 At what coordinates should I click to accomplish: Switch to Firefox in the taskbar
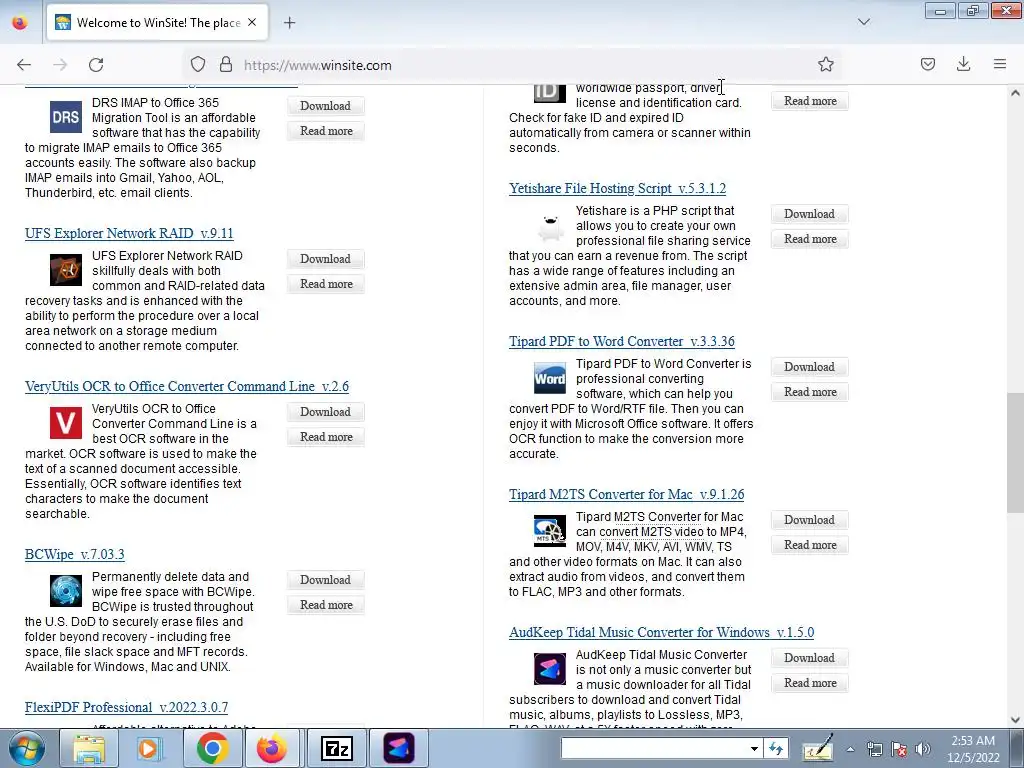pyautogui.click(x=272, y=748)
